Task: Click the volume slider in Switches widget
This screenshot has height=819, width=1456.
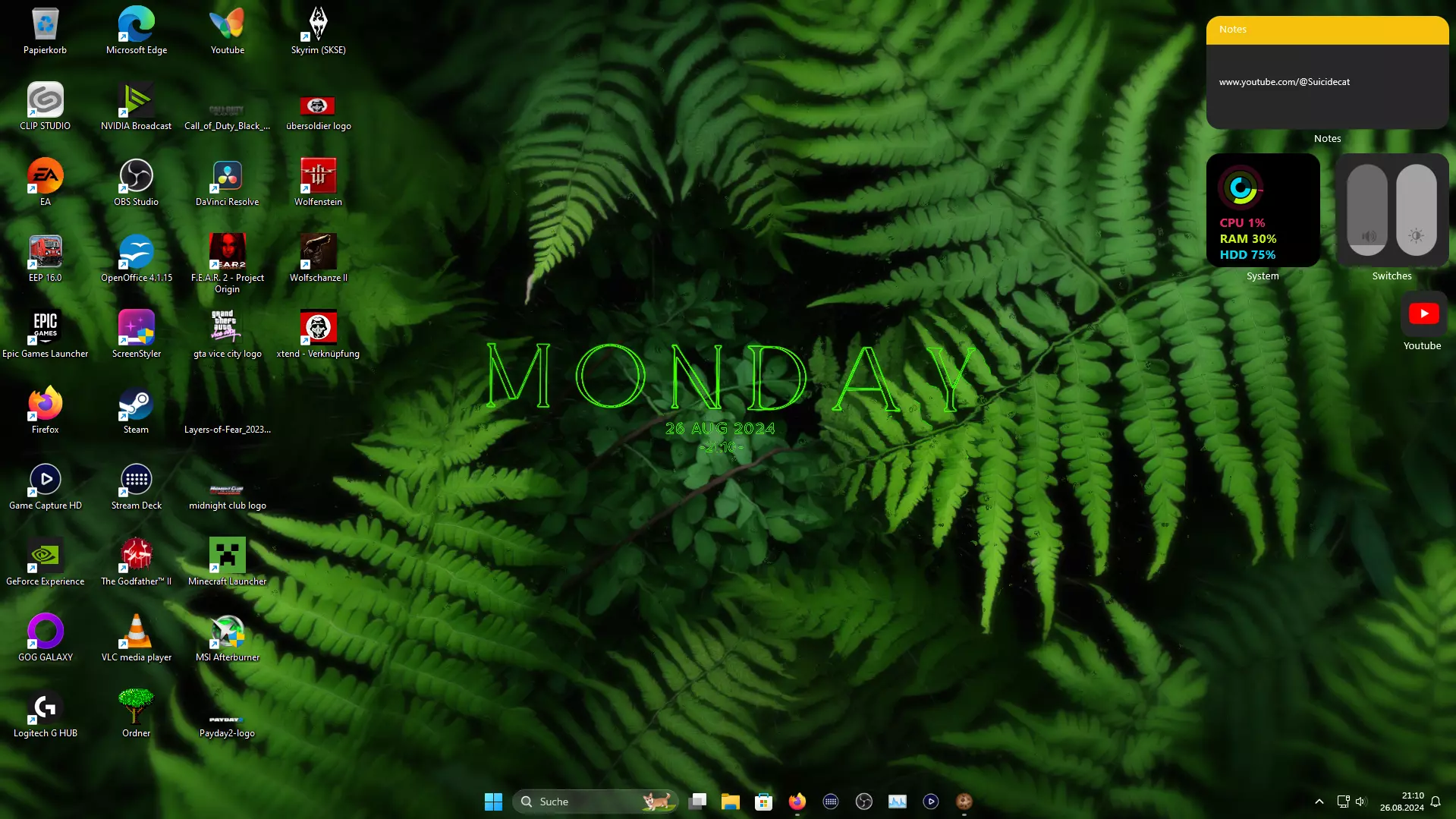Action: click(1367, 209)
